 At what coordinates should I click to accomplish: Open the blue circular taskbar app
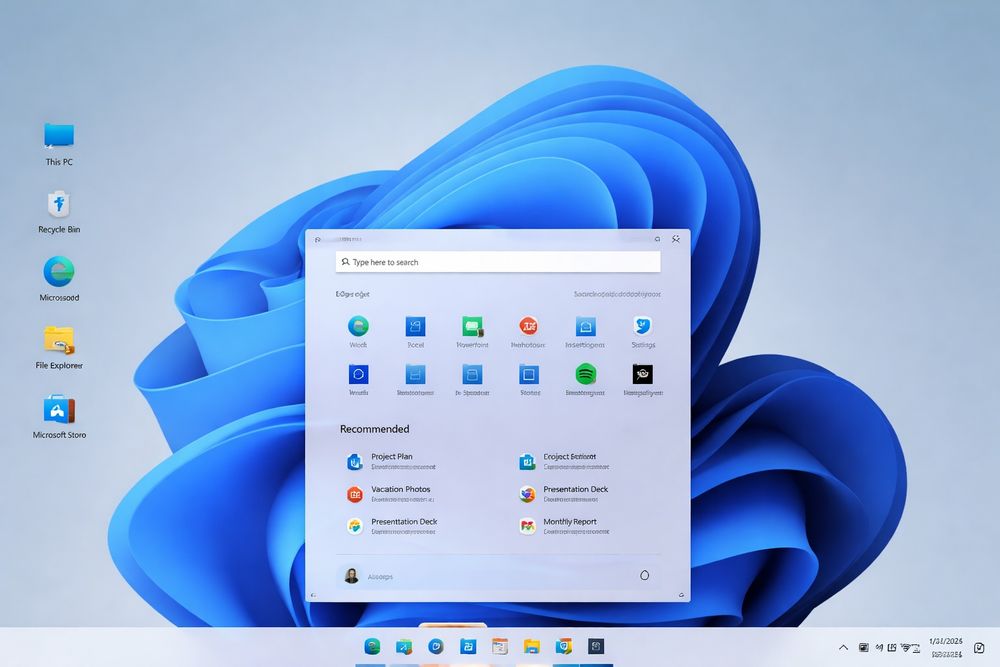[436, 647]
